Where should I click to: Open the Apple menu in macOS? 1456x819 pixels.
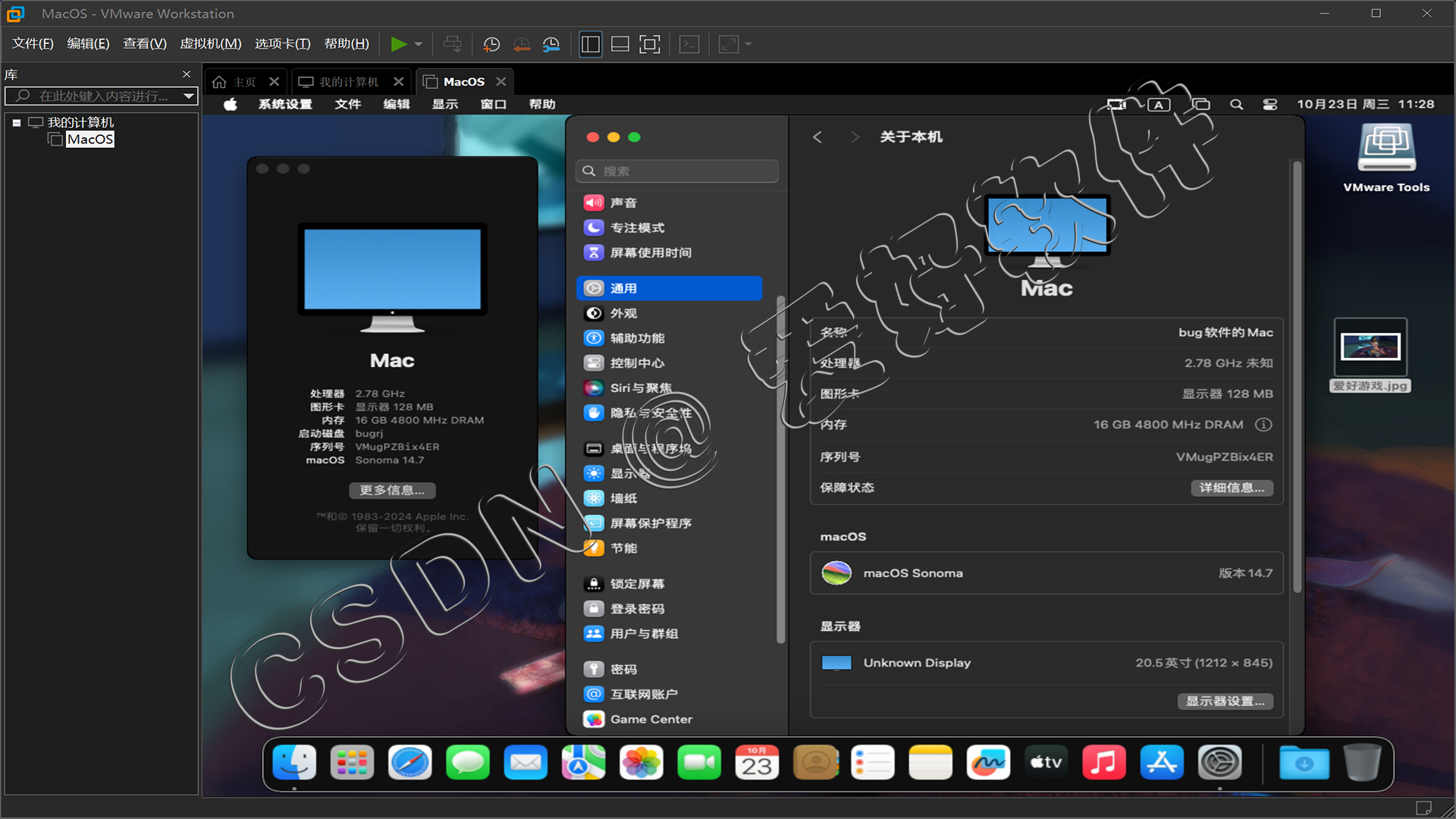[x=231, y=105]
